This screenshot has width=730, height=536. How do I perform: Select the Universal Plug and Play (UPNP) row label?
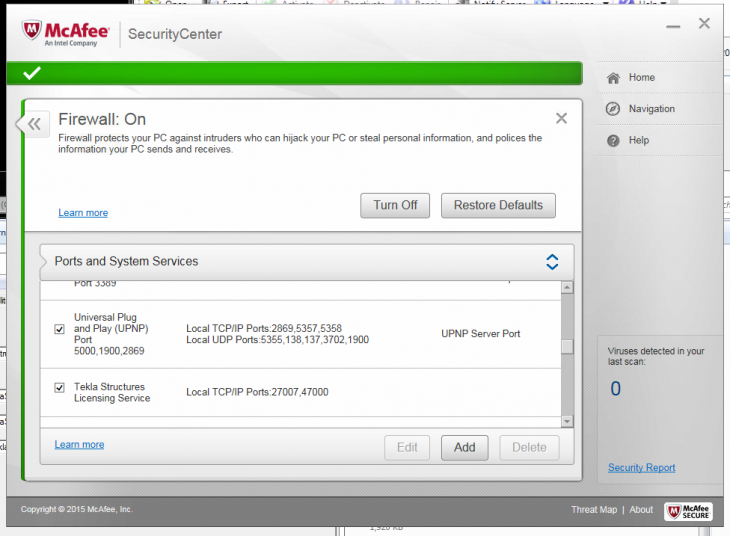tap(111, 334)
